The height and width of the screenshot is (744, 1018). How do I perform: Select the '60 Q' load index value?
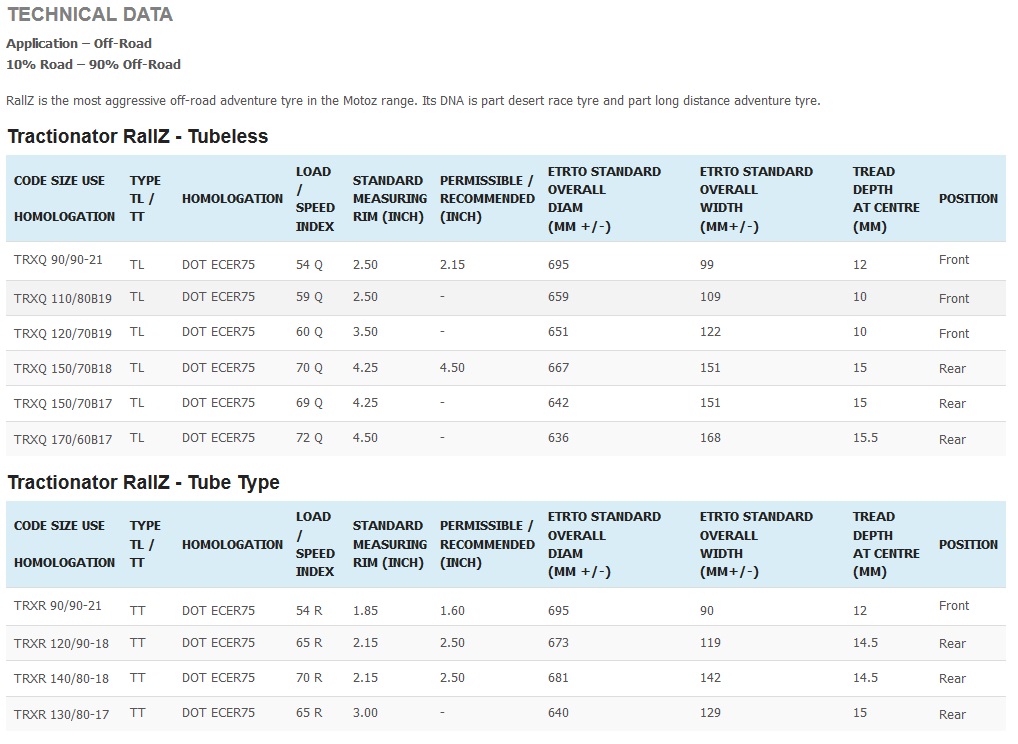(310, 332)
